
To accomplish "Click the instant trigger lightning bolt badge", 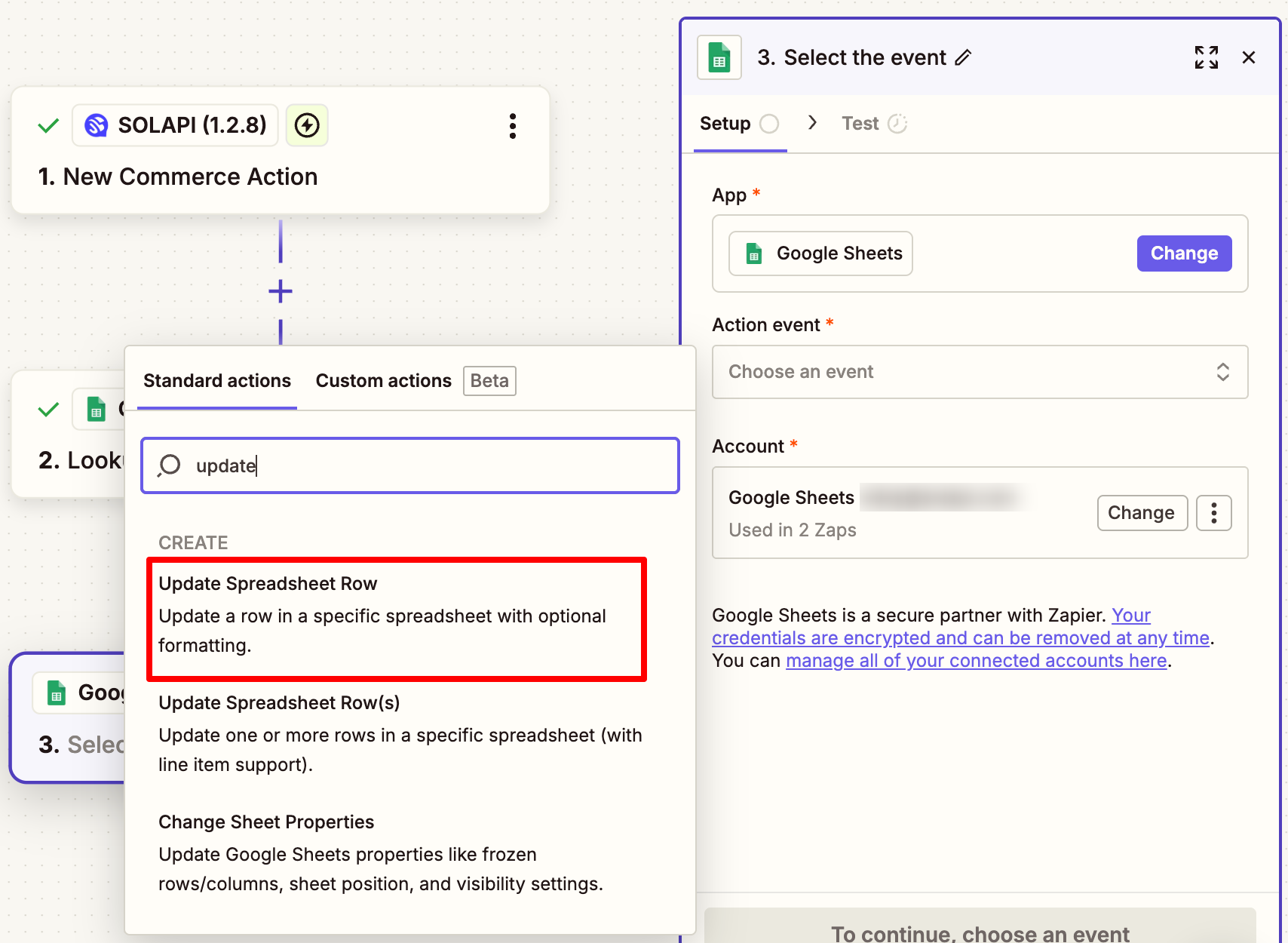I will 307,125.
